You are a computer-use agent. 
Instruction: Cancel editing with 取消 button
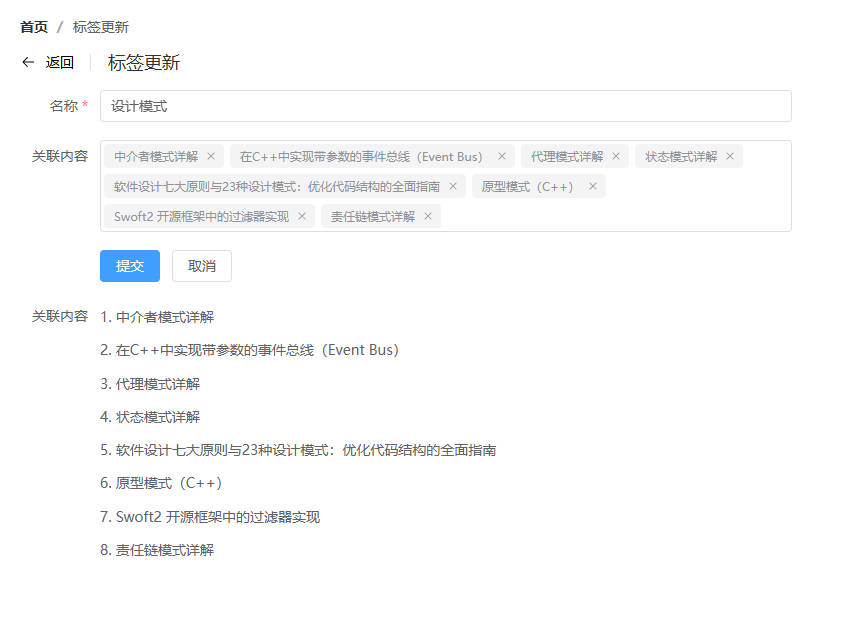pyautogui.click(x=202, y=266)
